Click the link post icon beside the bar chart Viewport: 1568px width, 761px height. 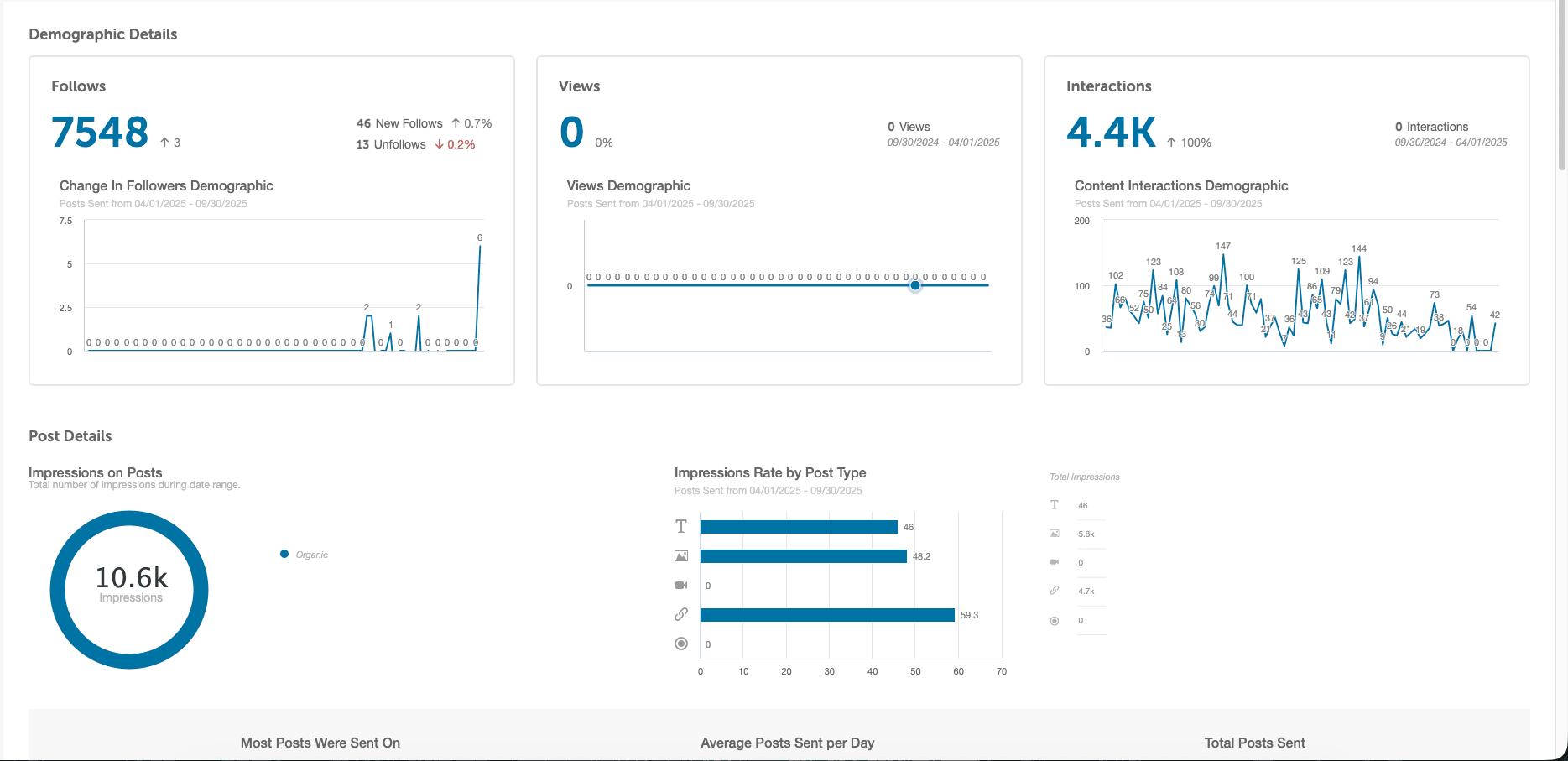tap(681, 615)
